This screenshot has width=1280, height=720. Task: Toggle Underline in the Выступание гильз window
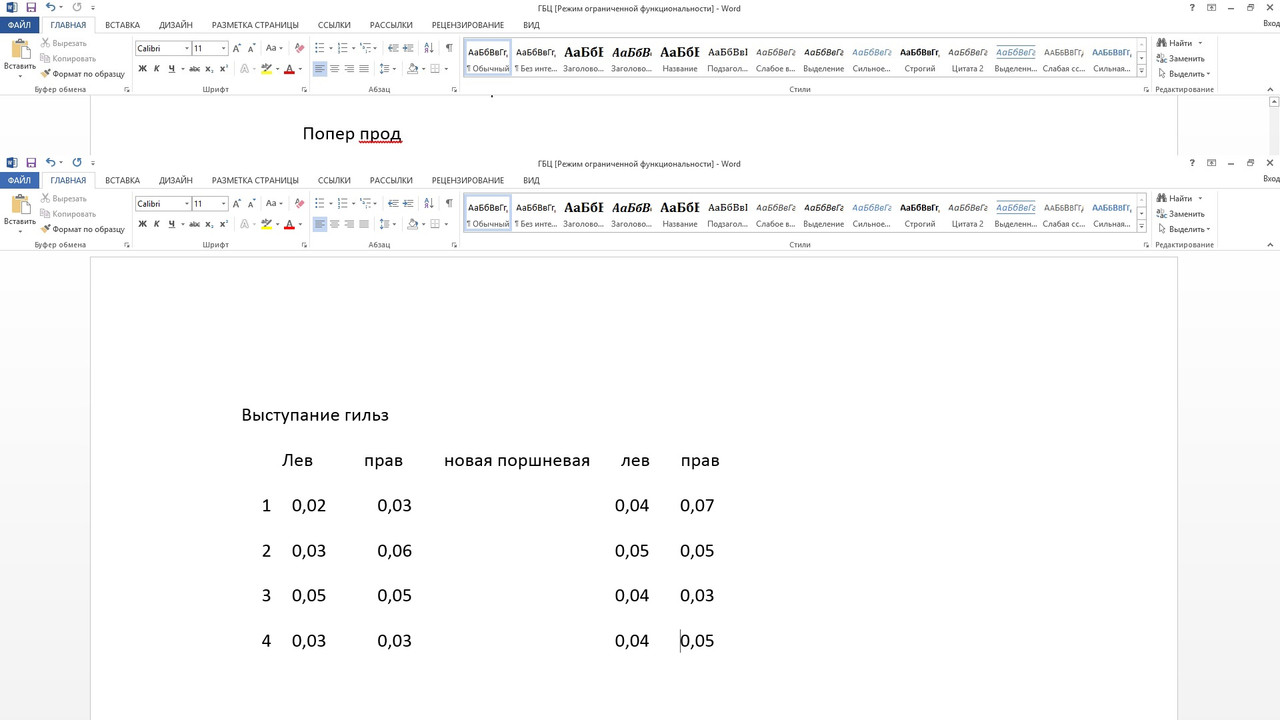click(171, 224)
